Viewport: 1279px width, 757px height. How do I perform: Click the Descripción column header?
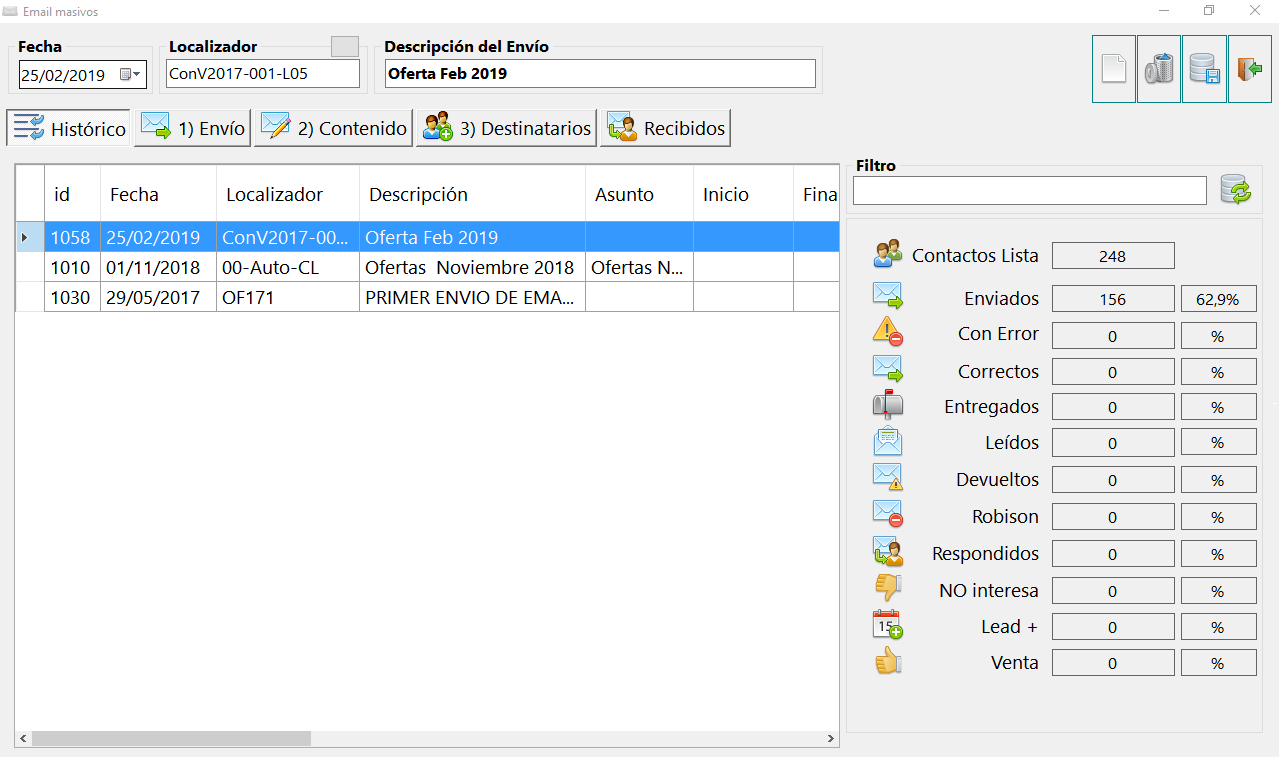(x=472, y=194)
